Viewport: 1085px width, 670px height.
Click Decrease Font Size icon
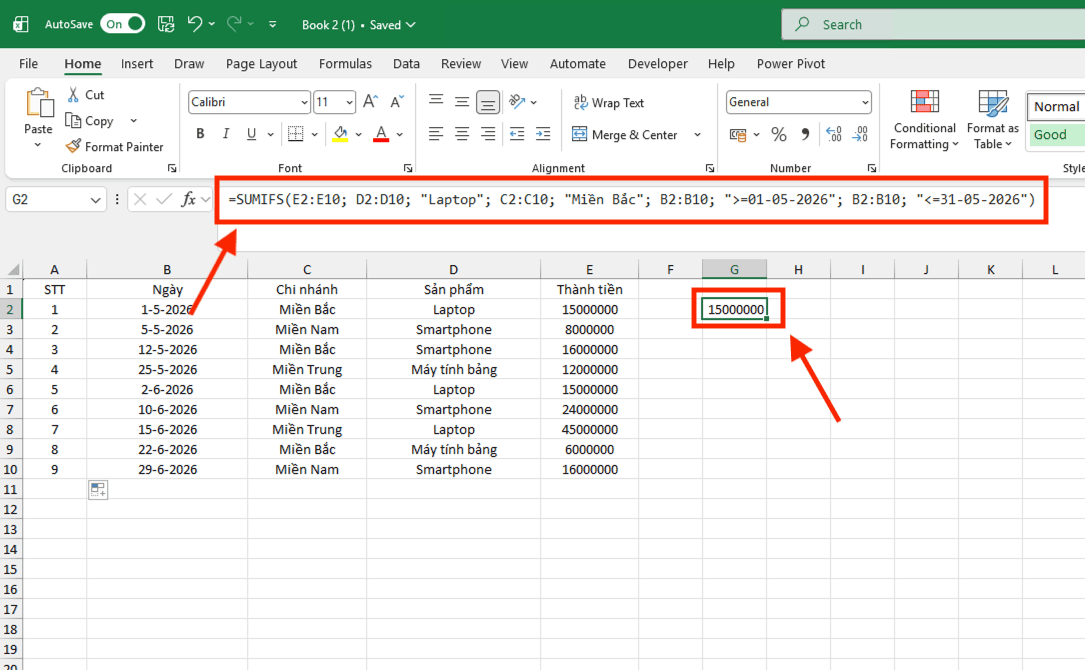[396, 102]
